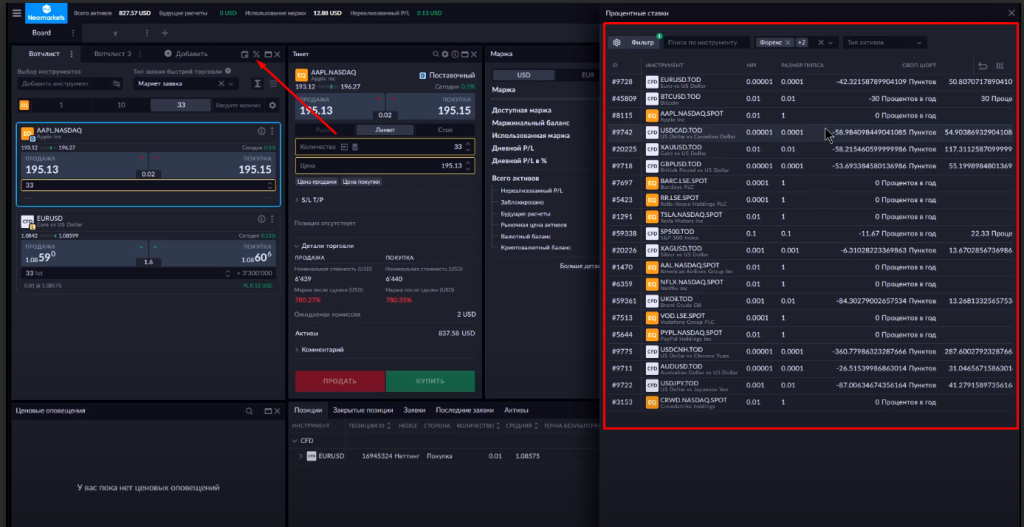The image size is (1024, 527).
Task: Click the Цена price field in ticket
Action: click(x=385, y=165)
